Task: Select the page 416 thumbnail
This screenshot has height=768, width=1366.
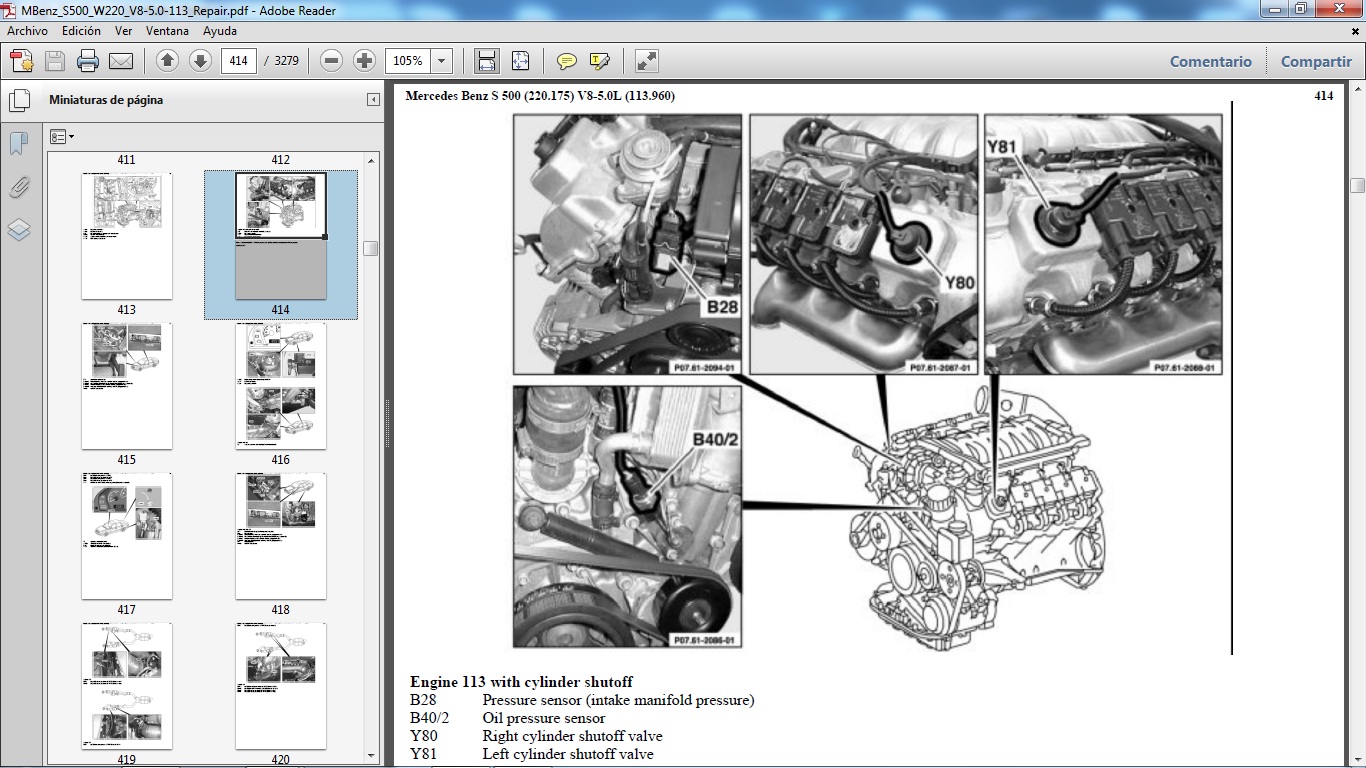Action: 280,386
